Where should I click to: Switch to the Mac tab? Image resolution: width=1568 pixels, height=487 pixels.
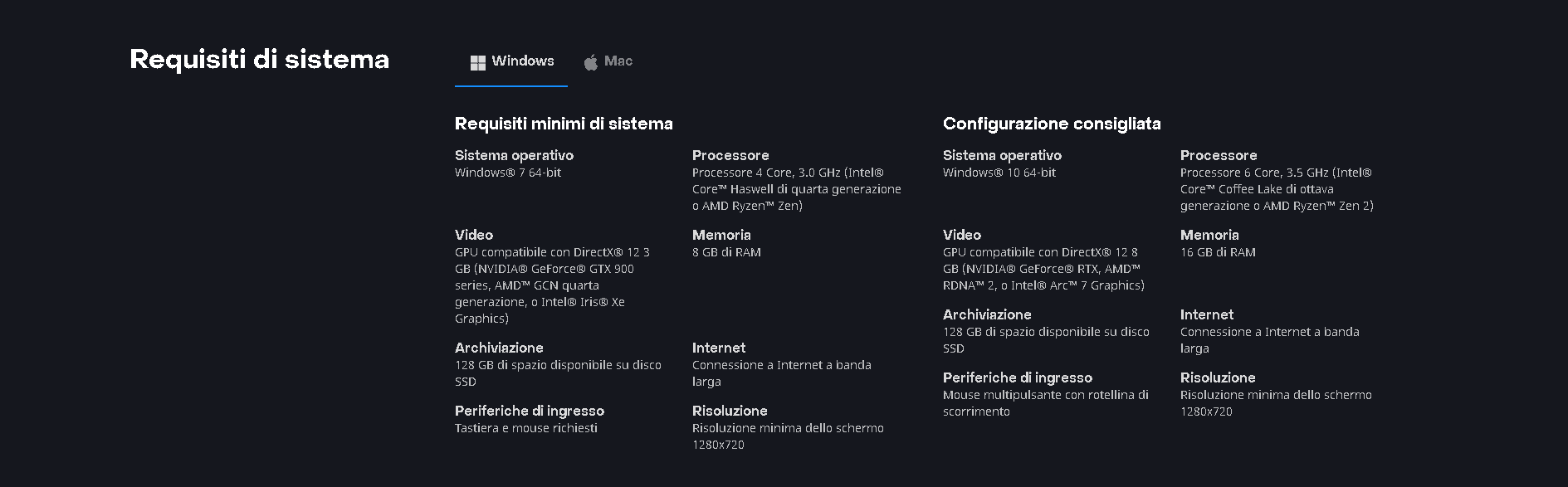pyautogui.click(x=608, y=61)
